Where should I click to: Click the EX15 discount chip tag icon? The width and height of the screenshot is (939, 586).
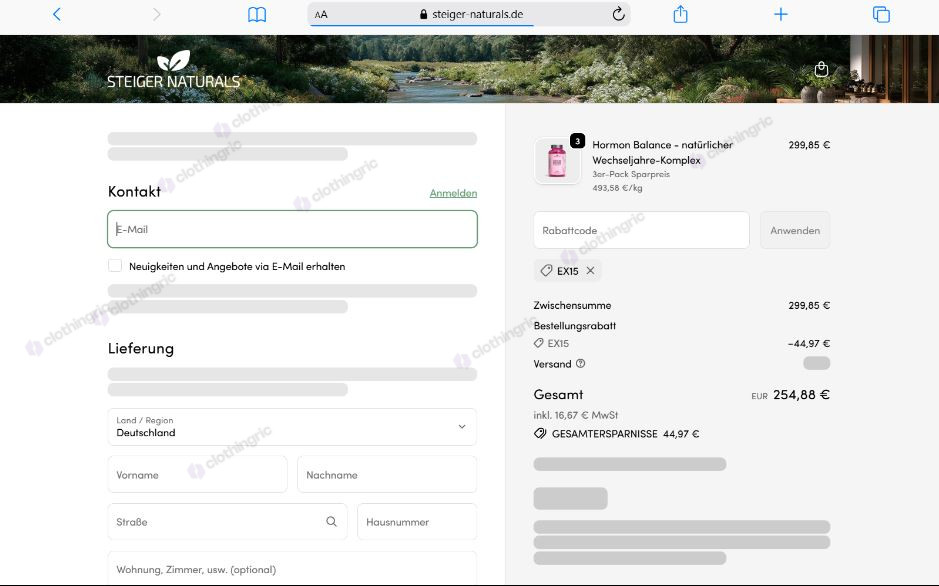(x=546, y=271)
